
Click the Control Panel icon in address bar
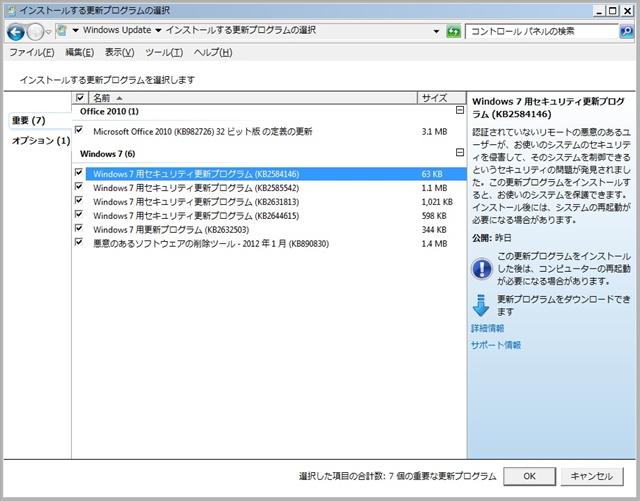click(x=62, y=30)
